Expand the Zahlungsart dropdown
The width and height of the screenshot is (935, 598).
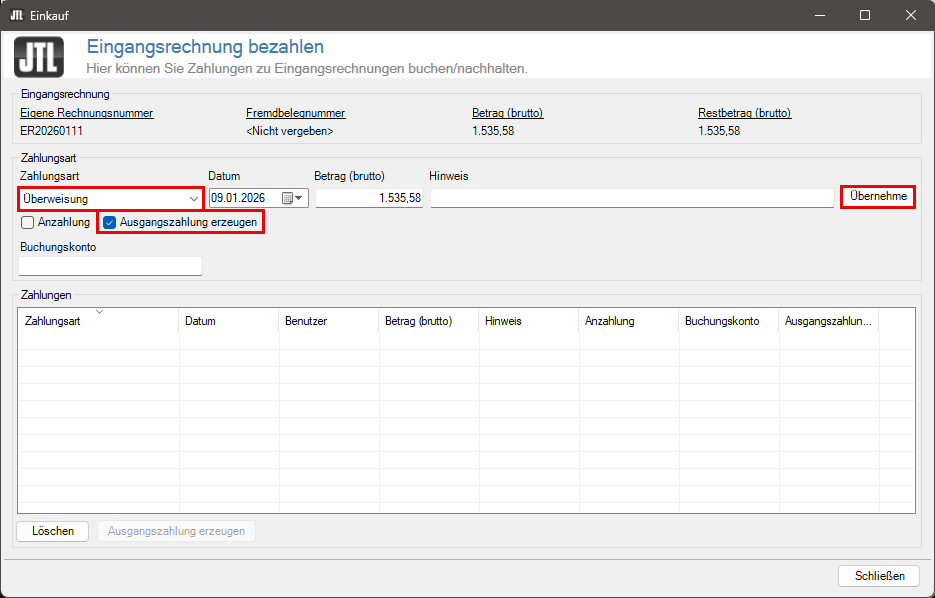194,198
